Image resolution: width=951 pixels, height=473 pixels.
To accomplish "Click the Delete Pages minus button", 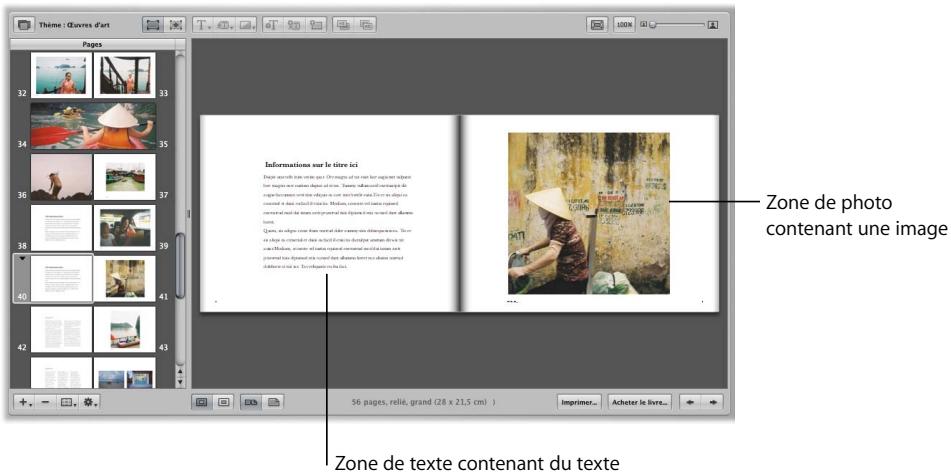I will click(46, 402).
